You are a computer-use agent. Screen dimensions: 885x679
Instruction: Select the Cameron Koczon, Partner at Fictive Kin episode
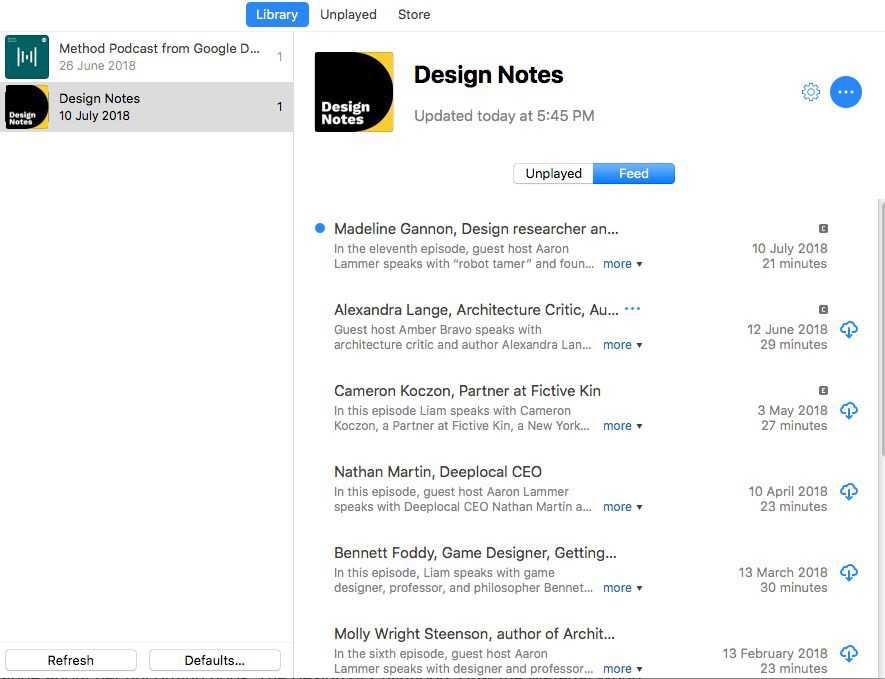click(467, 391)
